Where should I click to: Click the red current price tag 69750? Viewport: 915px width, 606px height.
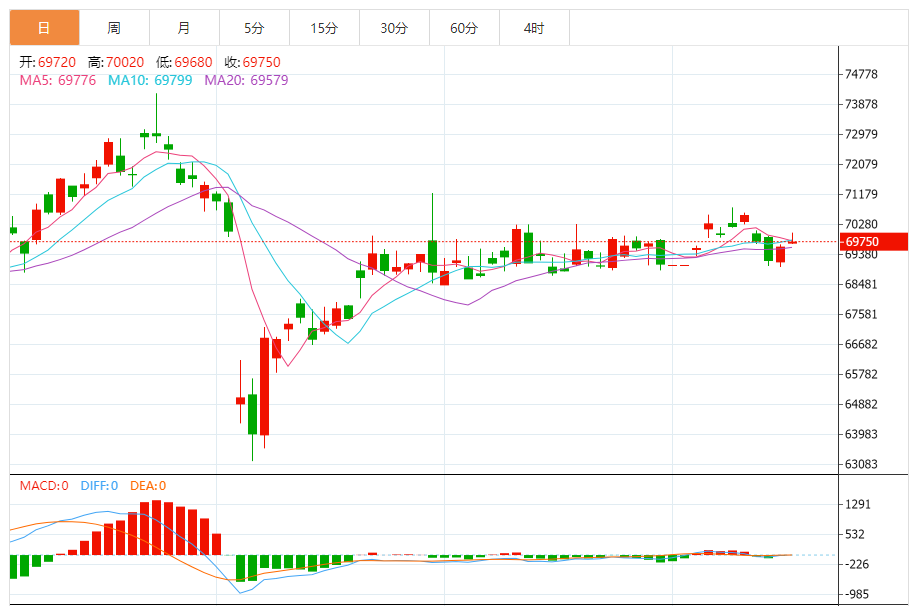click(x=874, y=242)
